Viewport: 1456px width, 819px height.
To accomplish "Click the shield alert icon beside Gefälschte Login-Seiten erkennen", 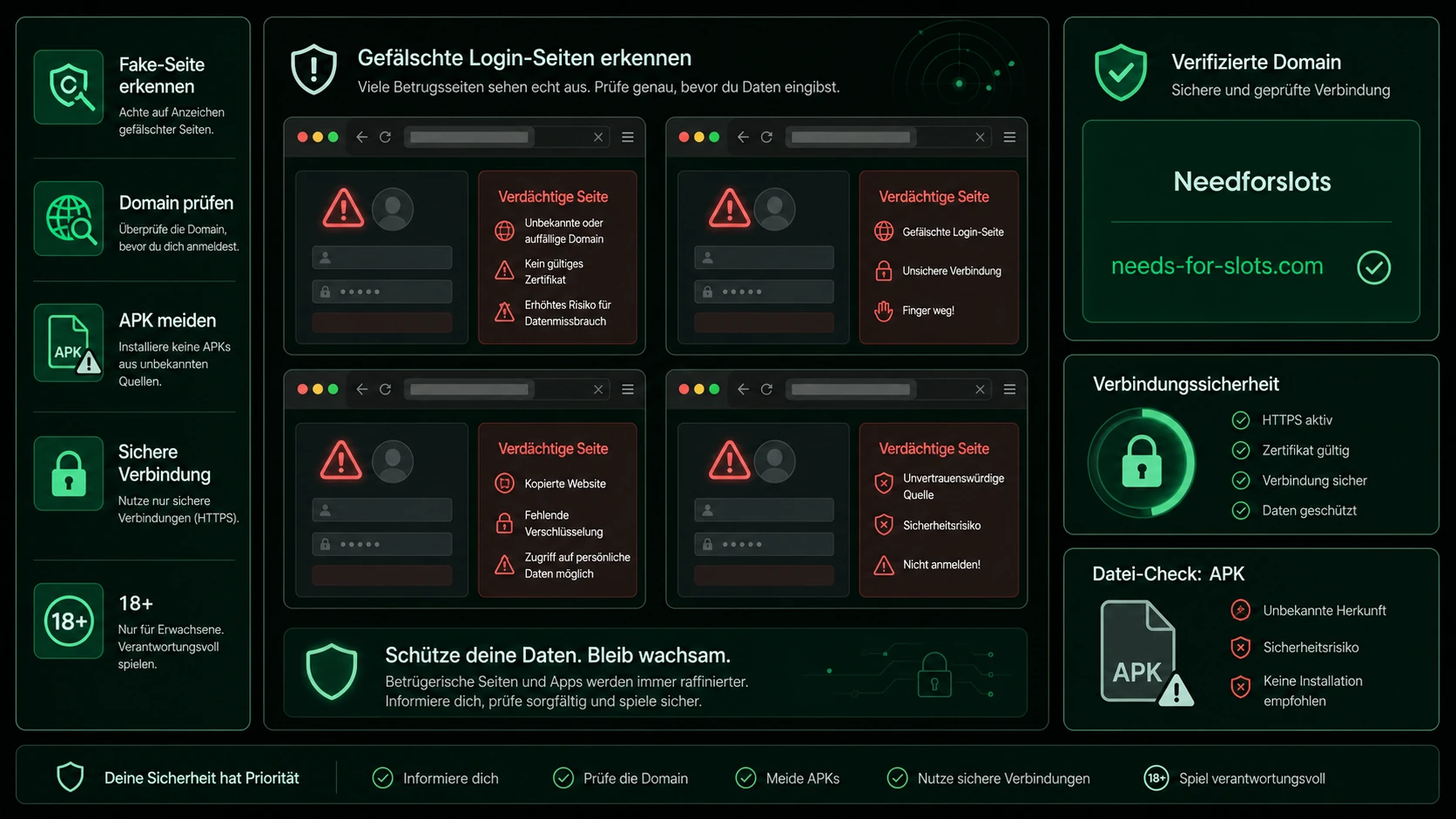I will coord(313,70).
